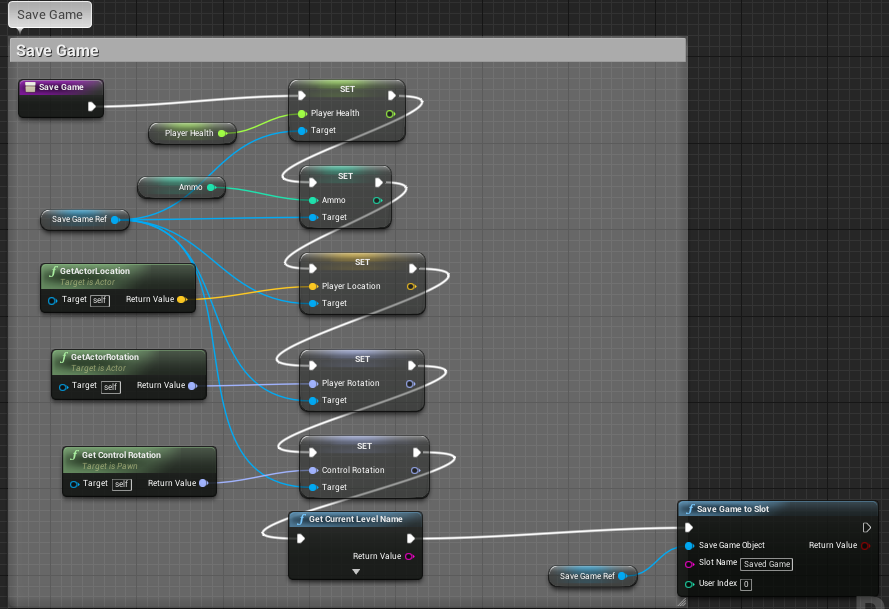Click the Save Game comment bubble label
The image size is (889, 609).
50,15
